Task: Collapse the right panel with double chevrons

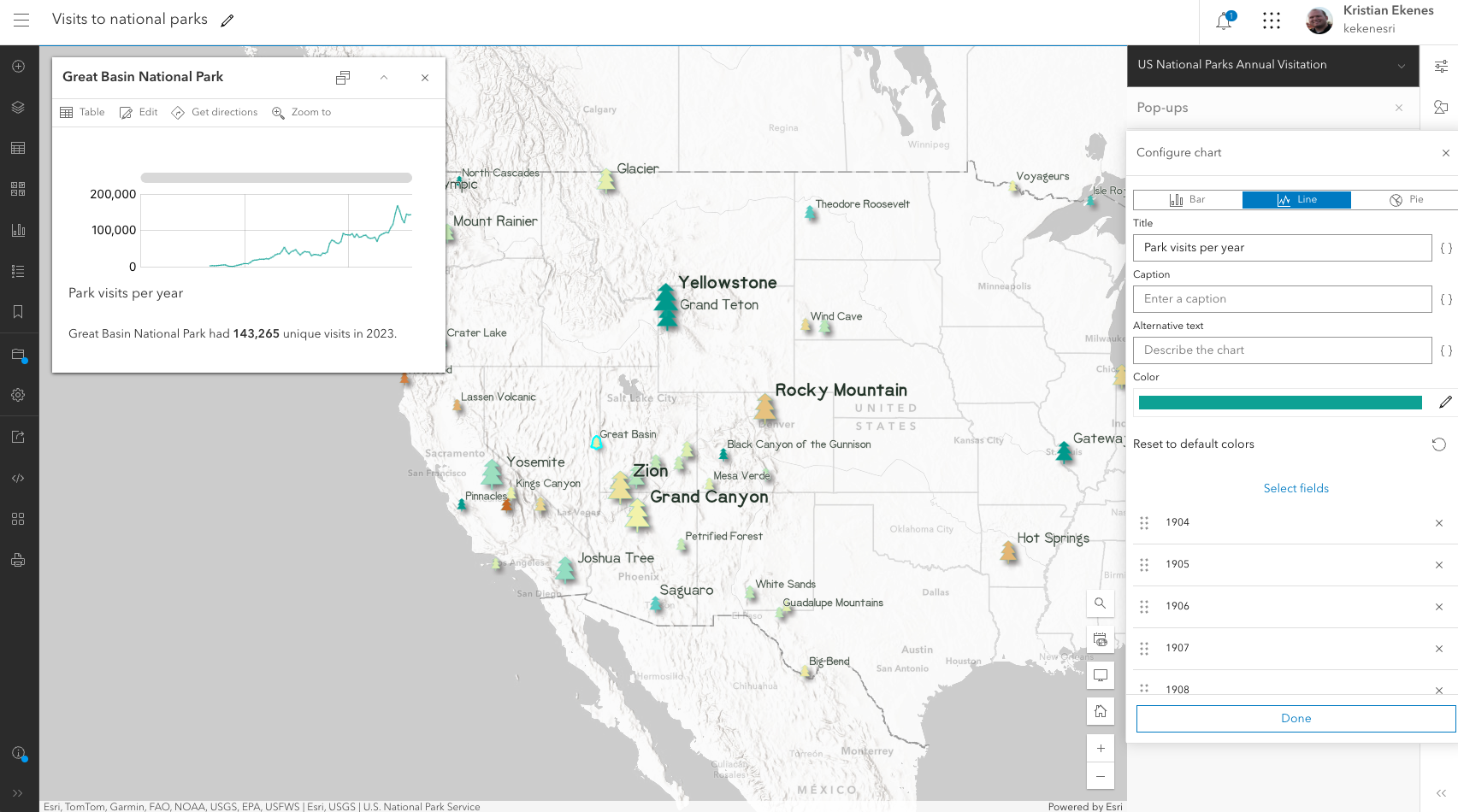Action: 1443,792
